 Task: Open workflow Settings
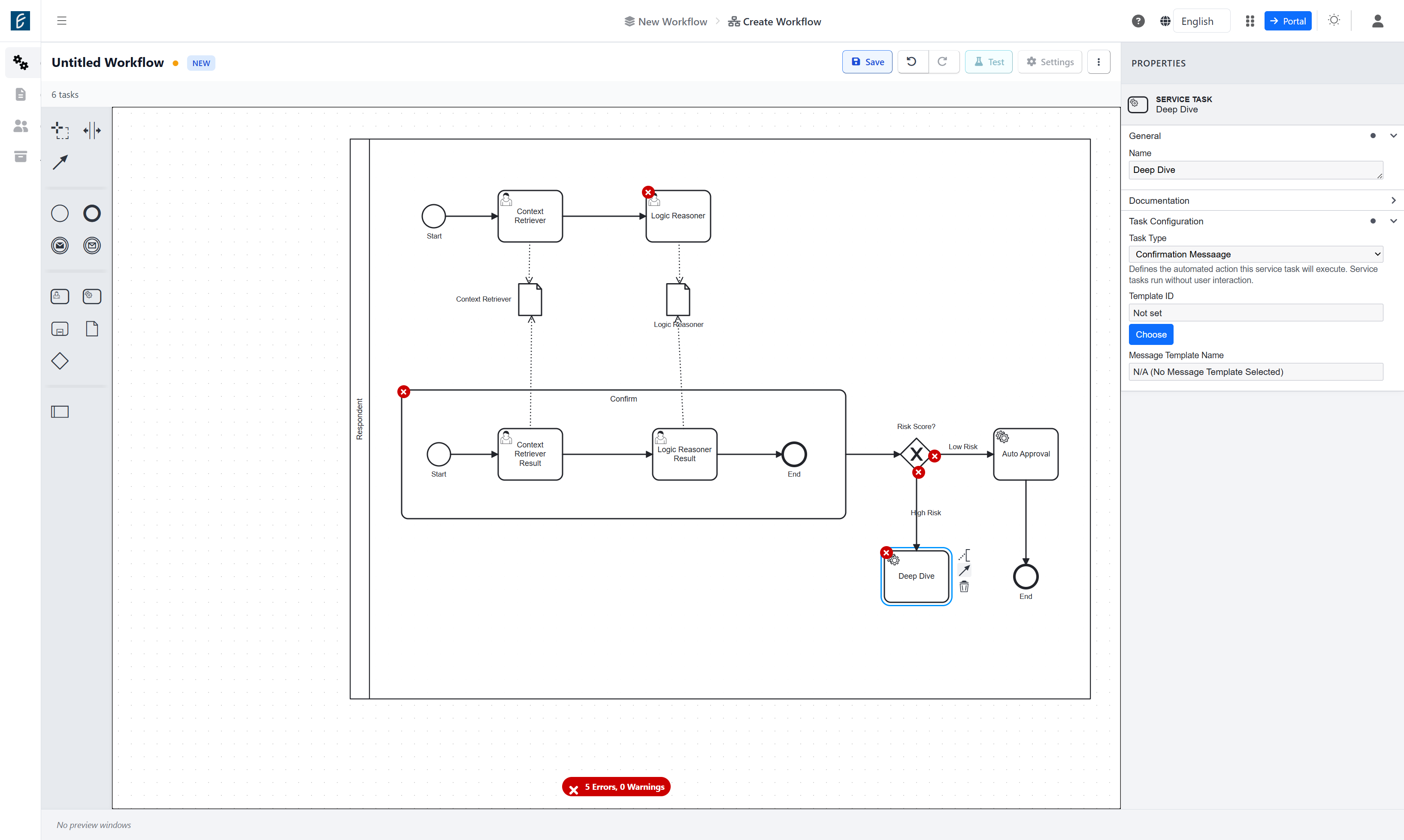[x=1050, y=62]
